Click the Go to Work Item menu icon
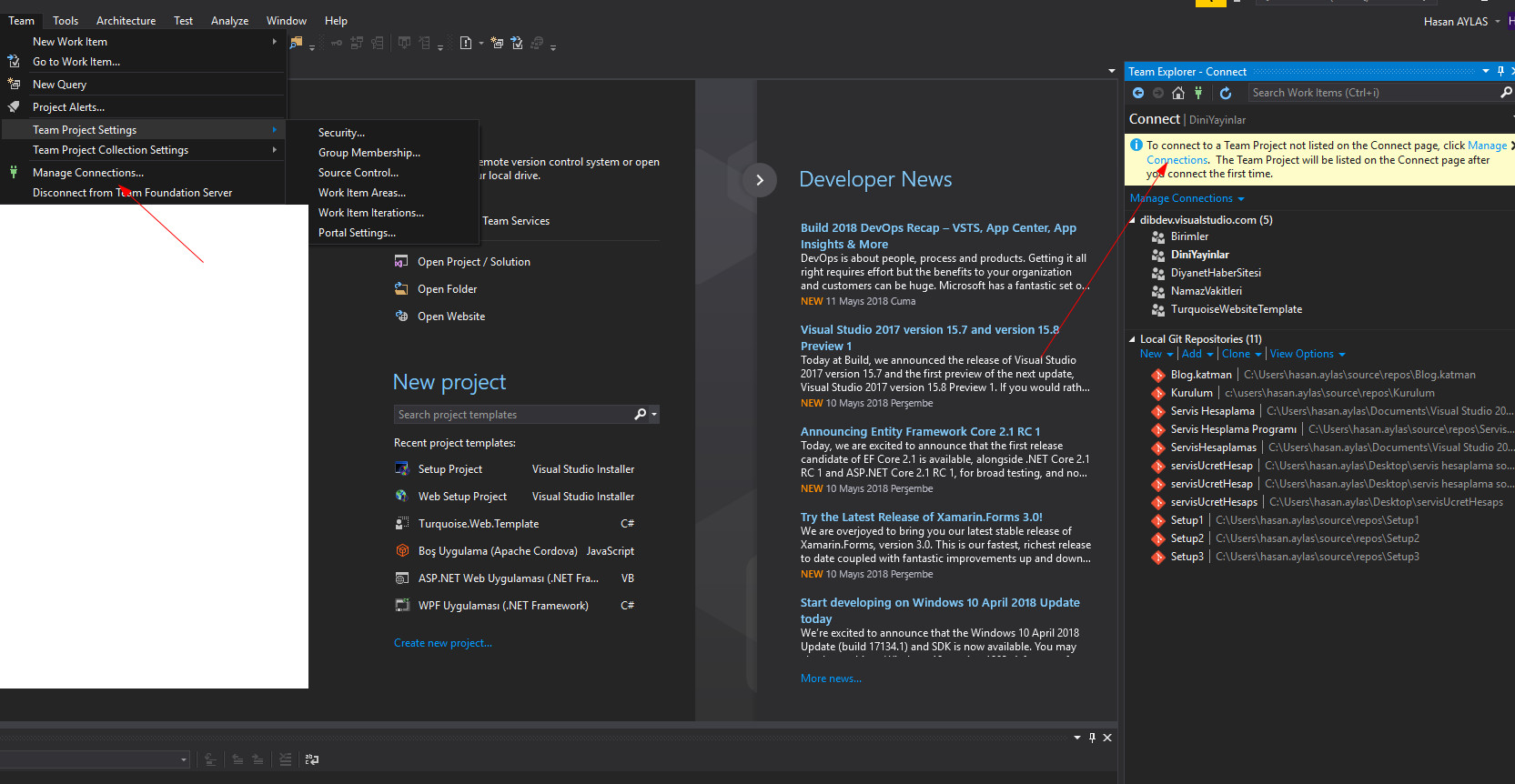 [14, 62]
